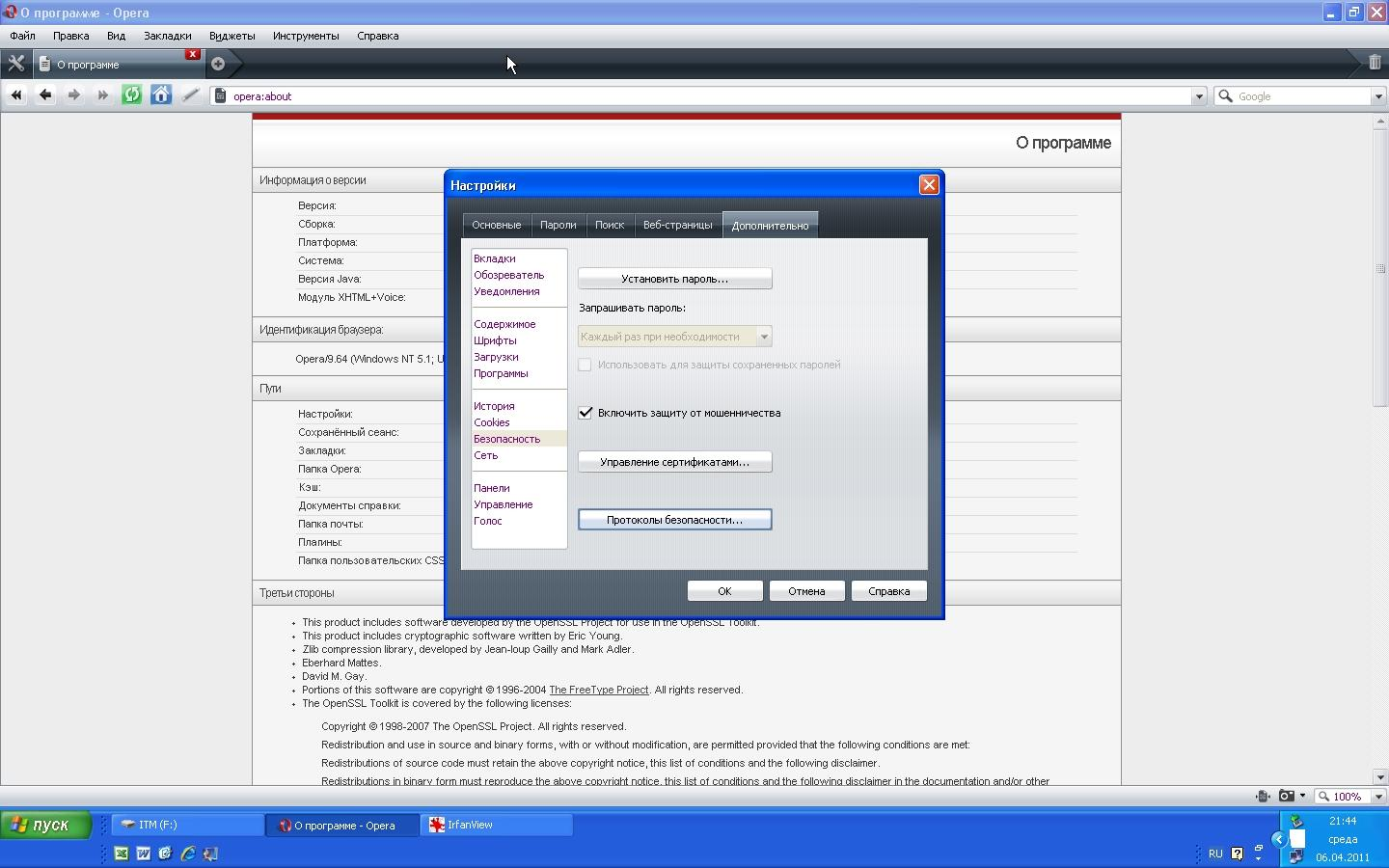Close the О программе tab
The height and width of the screenshot is (868, 1389).
pos(193,54)
